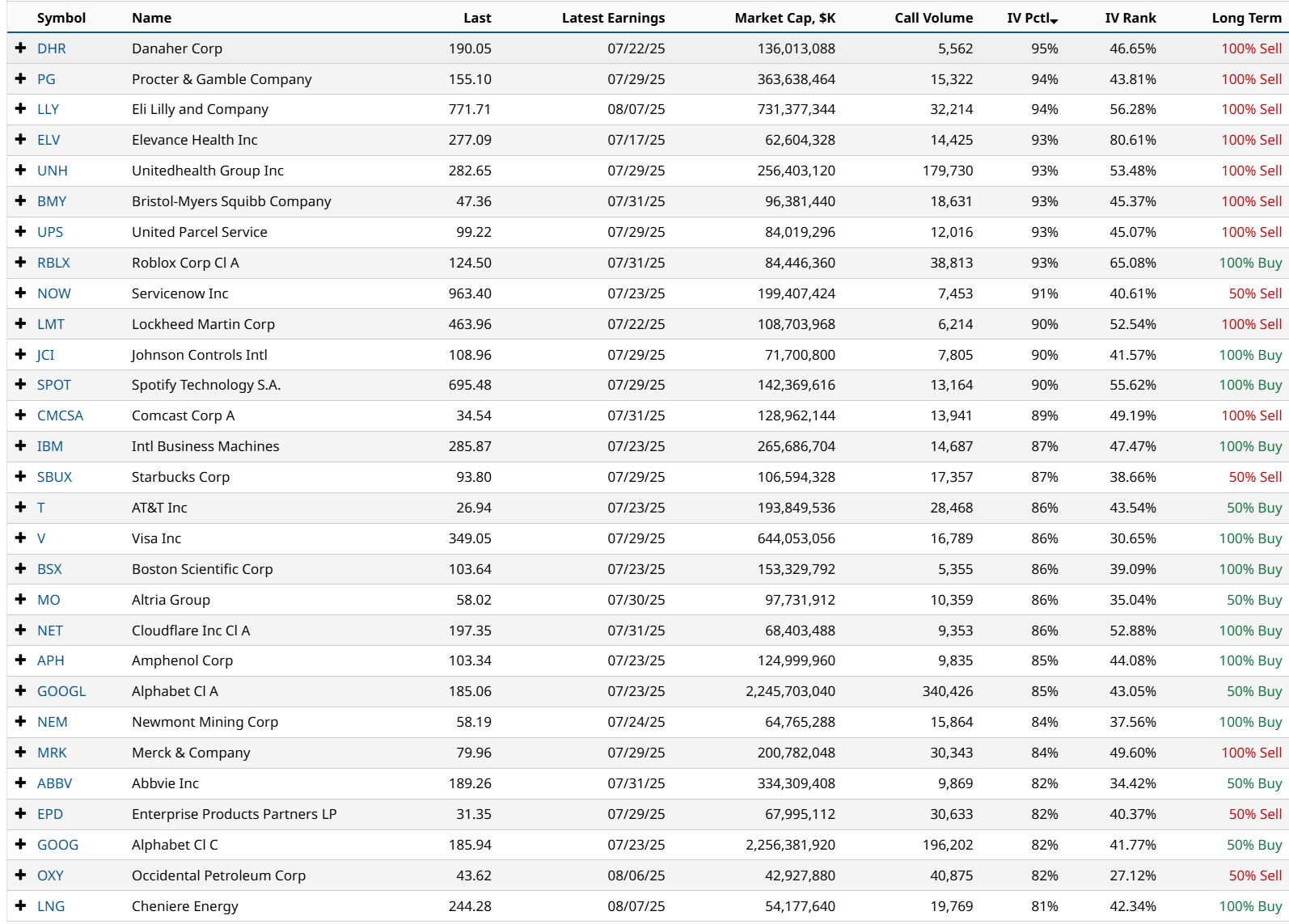Click the name Cheniere Energy
The height and width of the screenshot is (924, 1289).
coord(185,906)
